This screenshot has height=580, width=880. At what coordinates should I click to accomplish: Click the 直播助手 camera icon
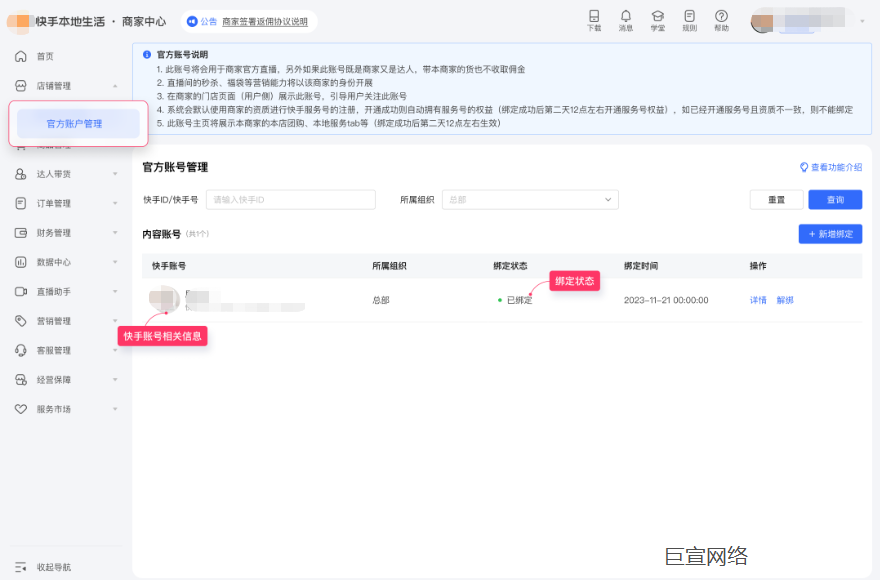point(21,291)
